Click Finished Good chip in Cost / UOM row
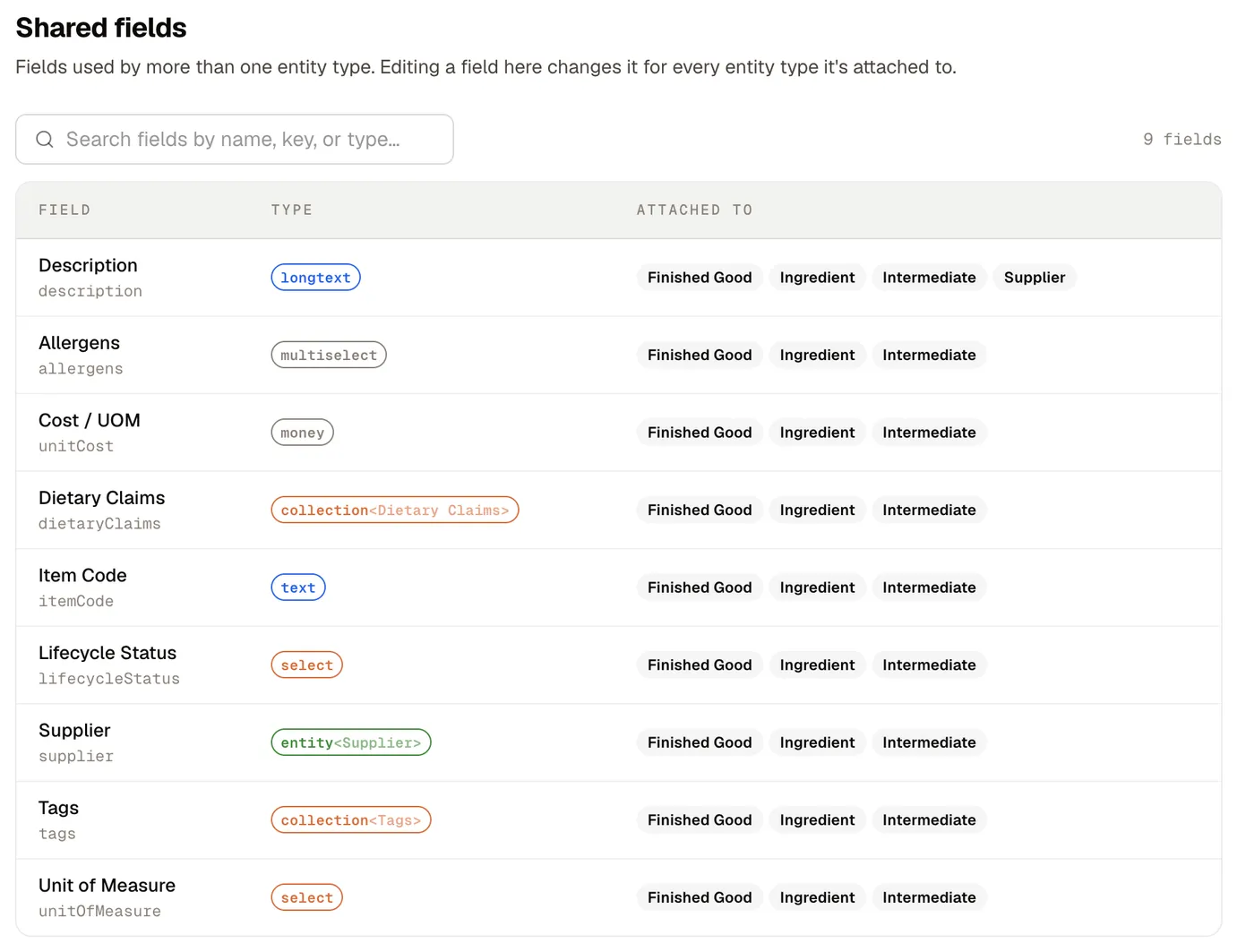This screenshot has height=952, width=1254. 700,433
